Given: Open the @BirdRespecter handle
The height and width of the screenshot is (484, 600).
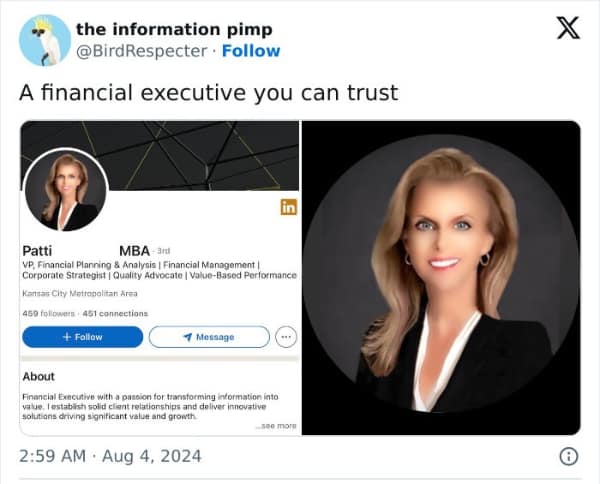Looking at the screenshot, I should [x=142, y=51].
